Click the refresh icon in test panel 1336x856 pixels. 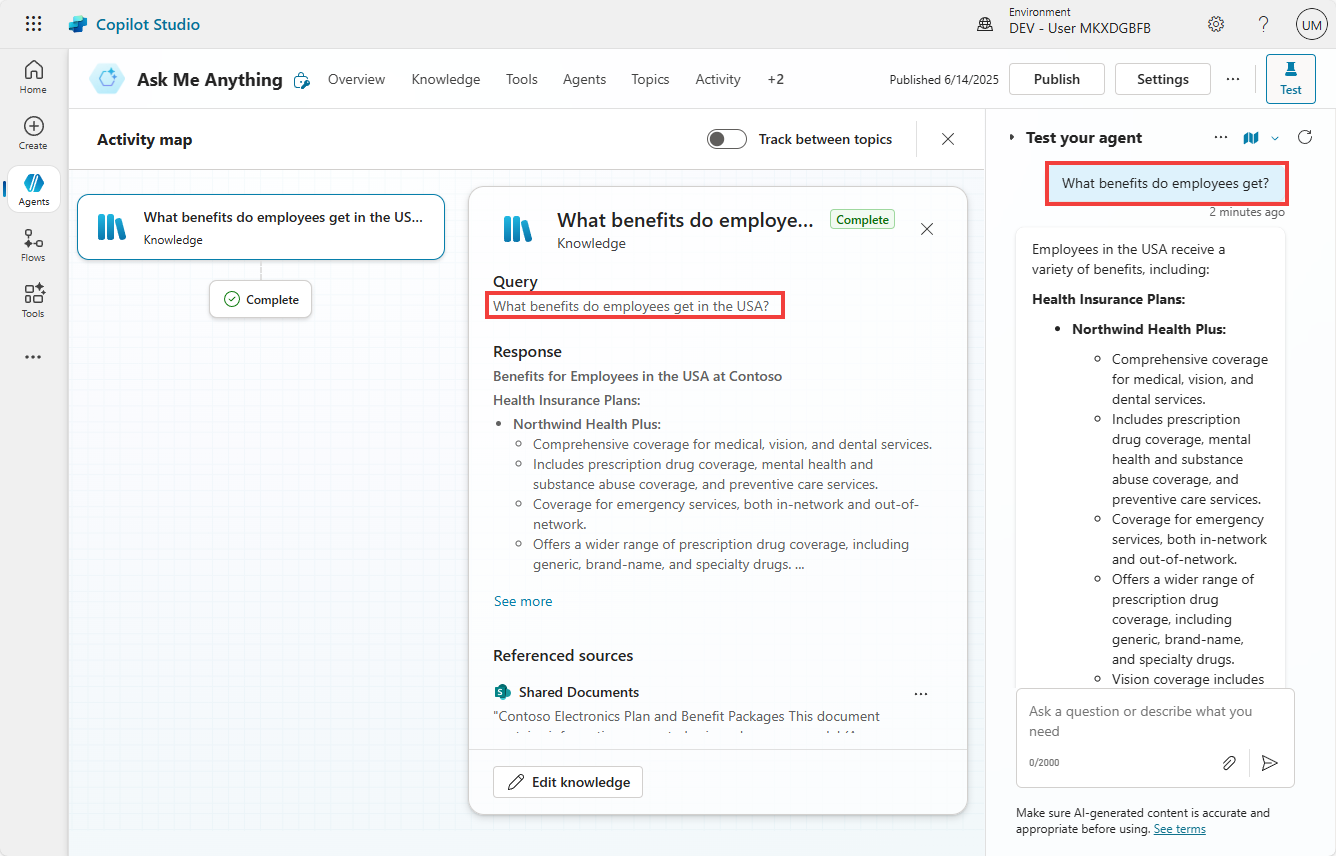coord(1304,138)
